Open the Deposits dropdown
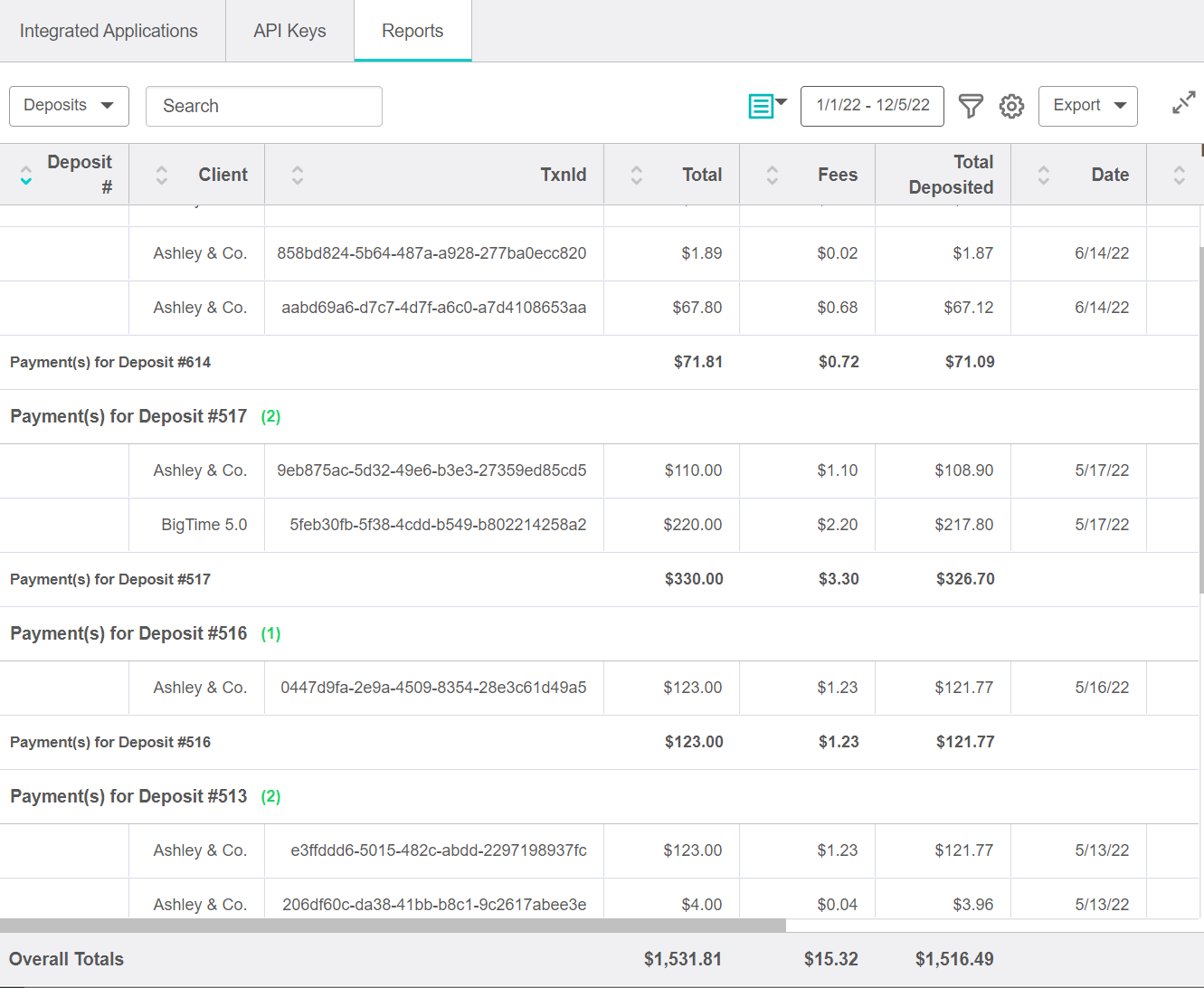 pyautogui.click(x=69, y=106)
